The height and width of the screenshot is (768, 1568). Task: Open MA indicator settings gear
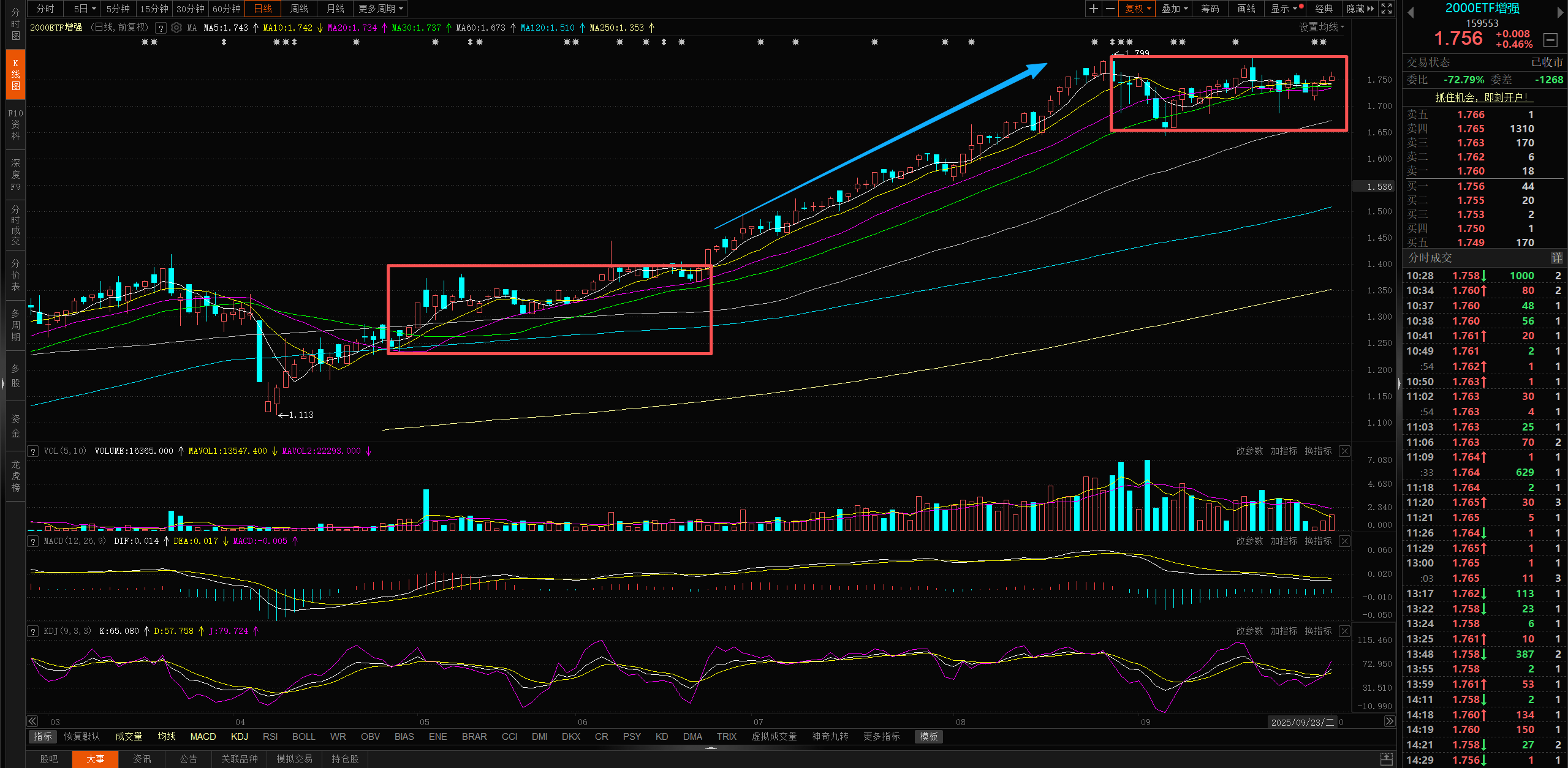176,28
